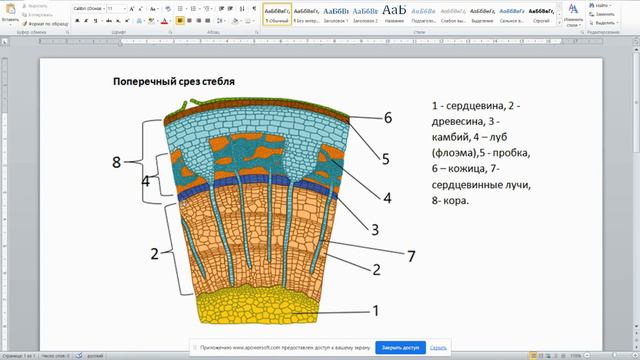The height and width of the screenshot is (360, 640).
Task: Click the numbered list icon
Action: coord(193,9)
